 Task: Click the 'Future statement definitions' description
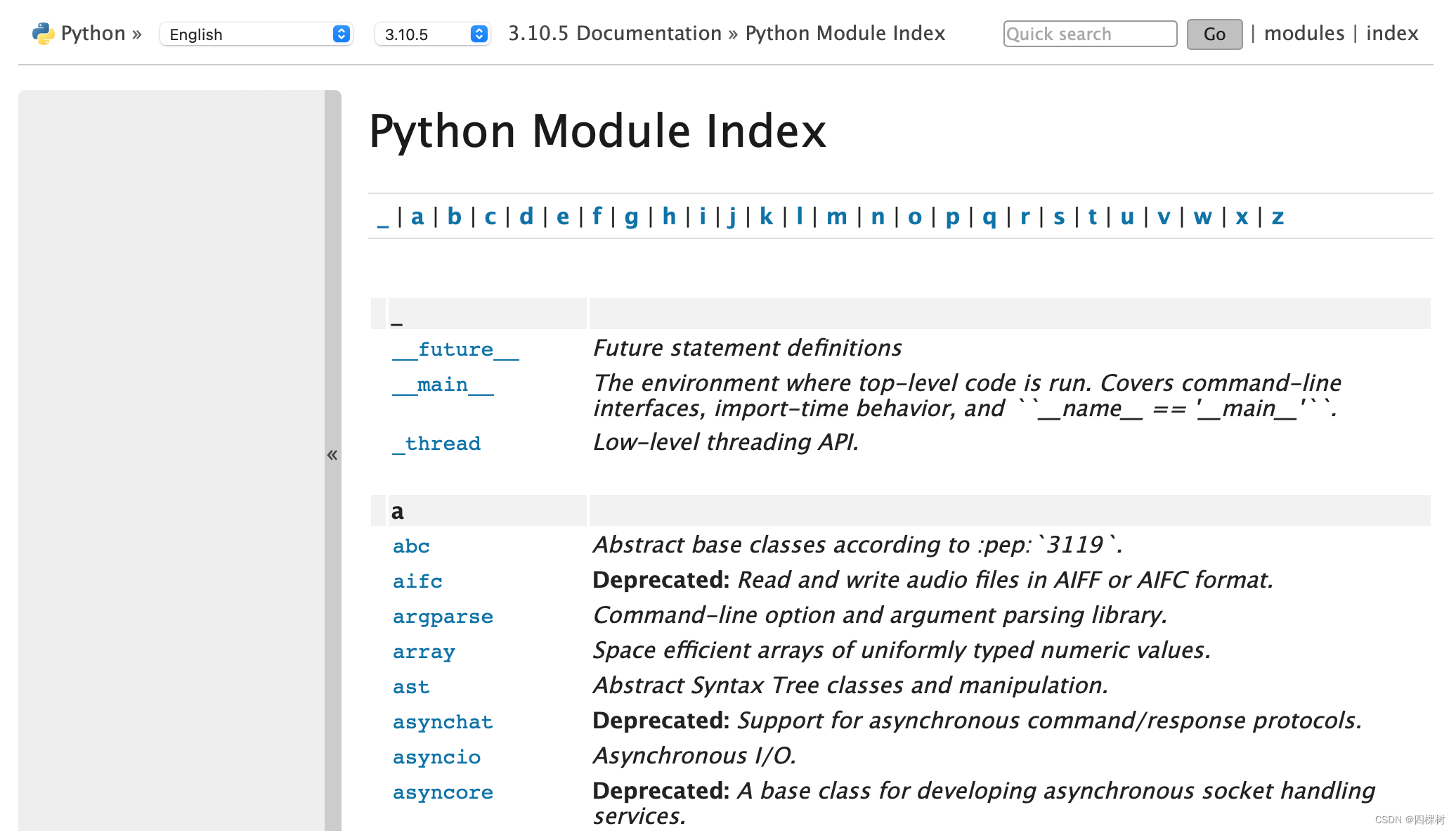[x=747, y=348]
